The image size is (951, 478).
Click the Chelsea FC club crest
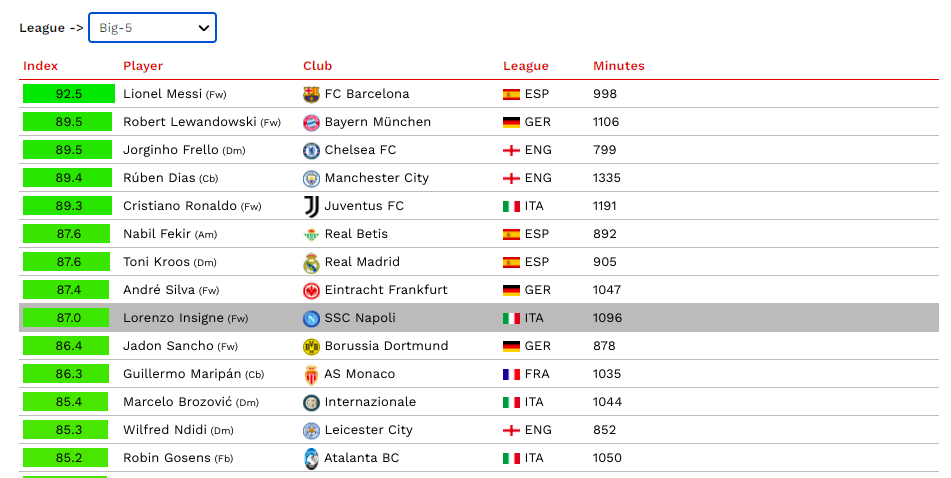311,150
